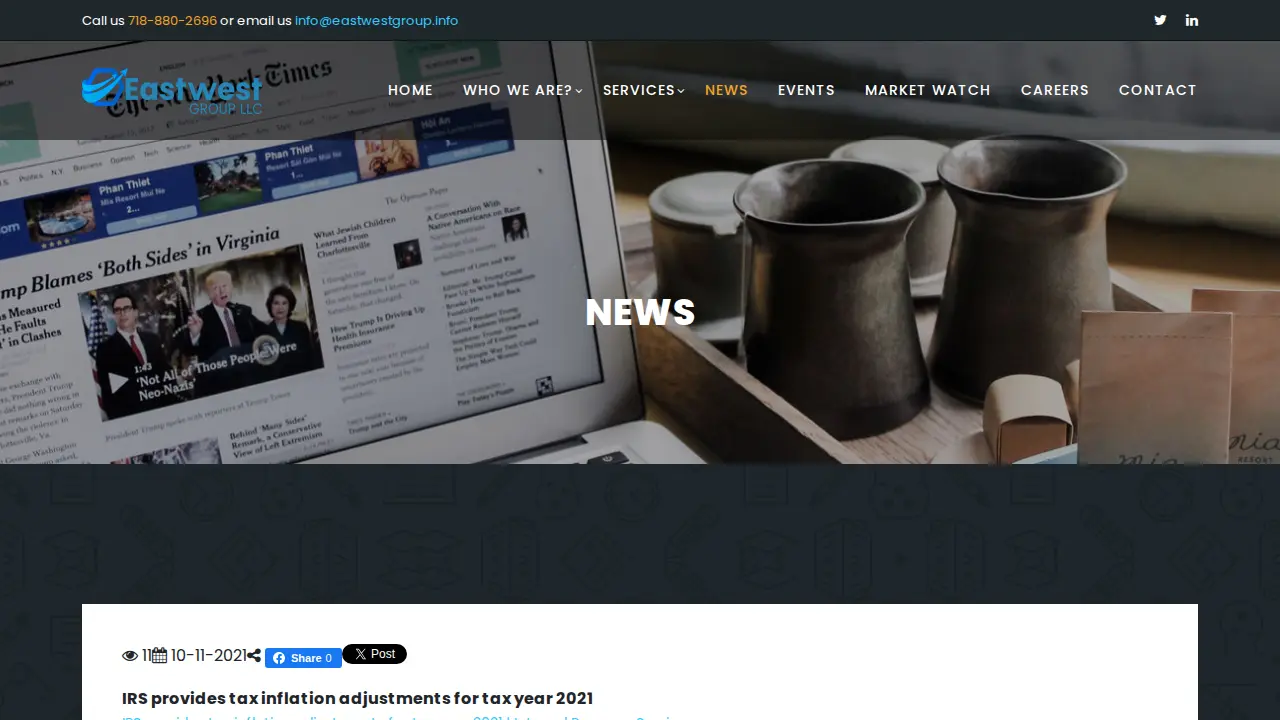This screenshot has width=1280, height=720.
Task: Navigate to the Events page
Action: click(x=806, y=90)
